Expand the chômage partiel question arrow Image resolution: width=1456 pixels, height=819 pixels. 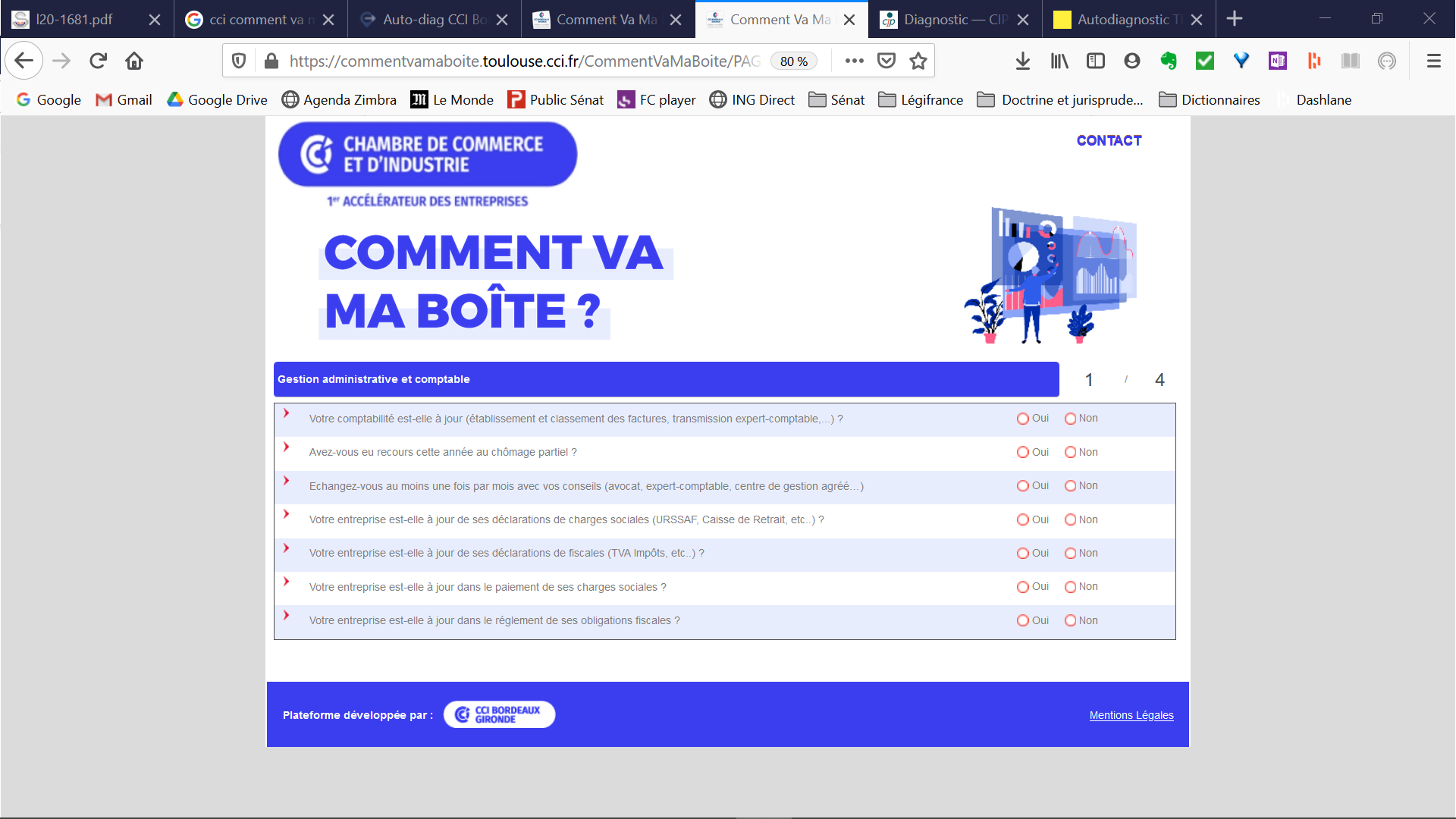tap(287, 447)
